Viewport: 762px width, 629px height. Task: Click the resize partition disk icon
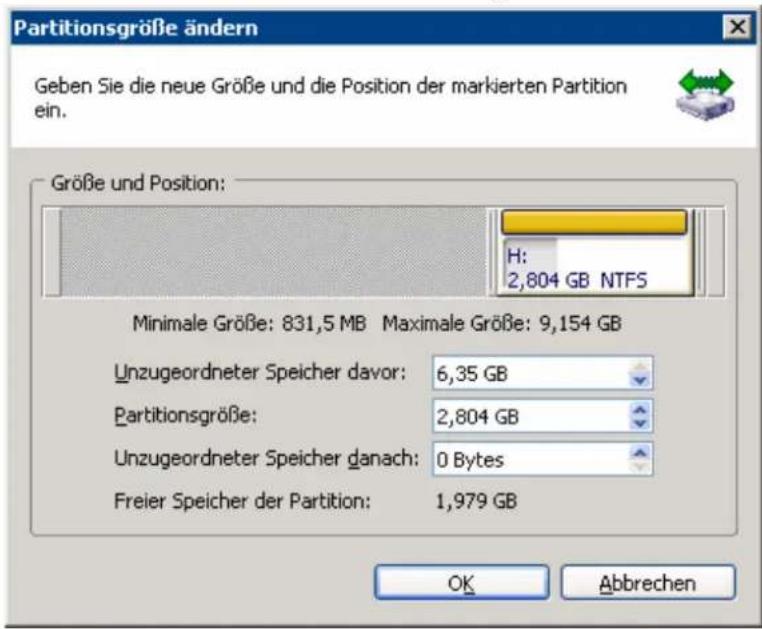click(x=706, y=95)
